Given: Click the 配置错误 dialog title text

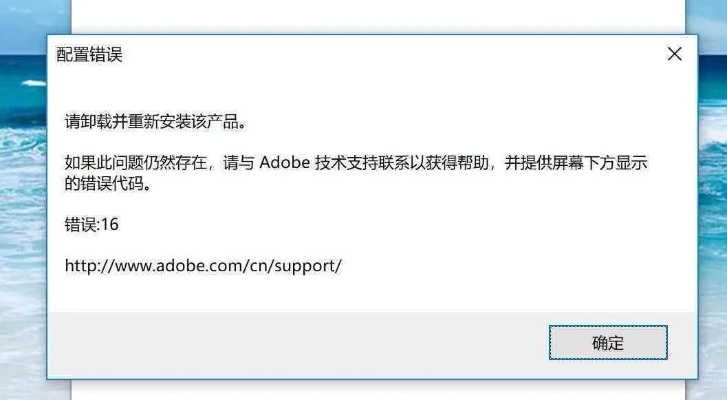Looking at the screenshot, I should click(89, 55).
